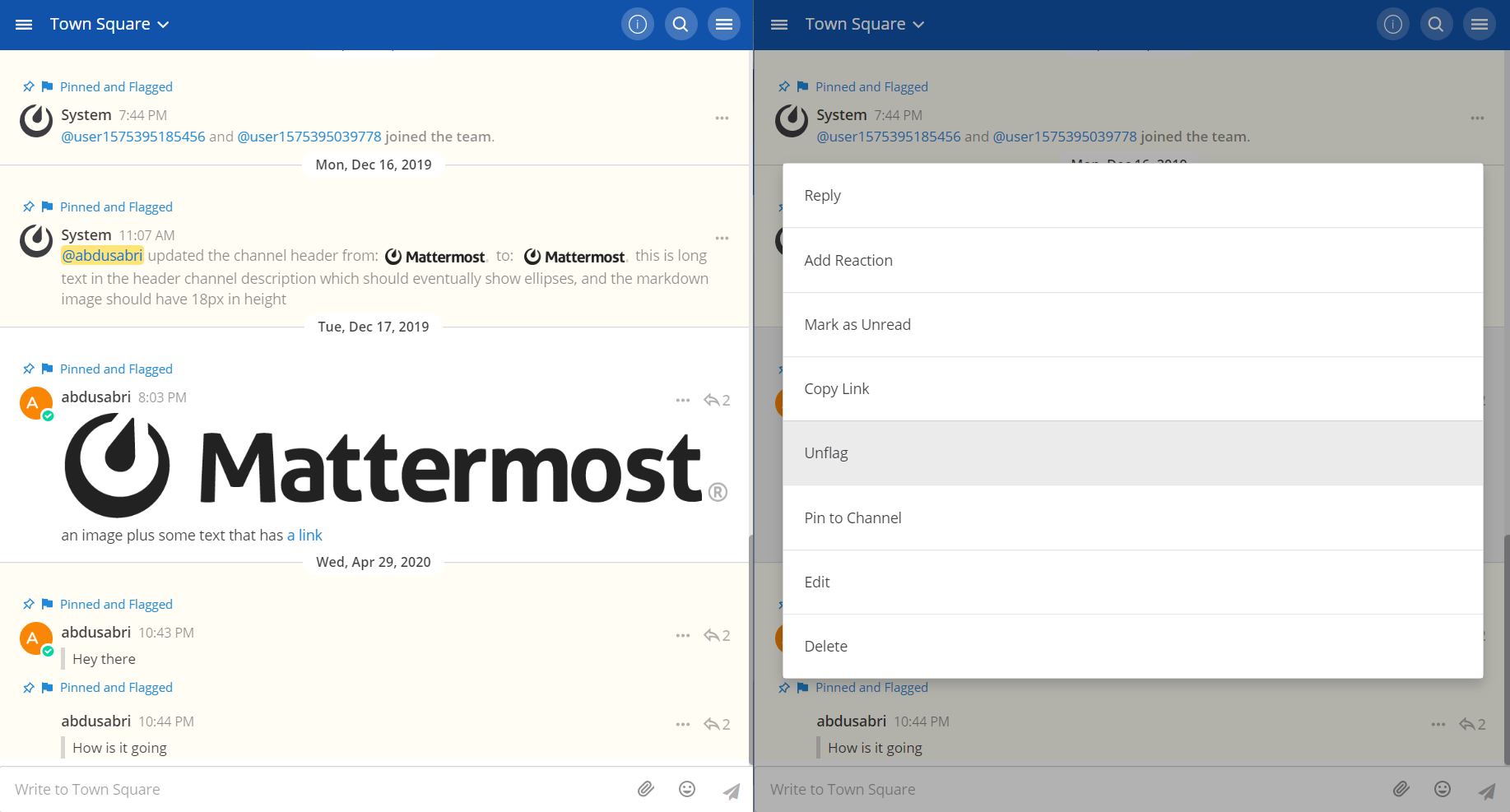Screen dimensions: 1510x812
Task: Open more options for System 7:44 PM post
Action: (x=722, y=118)
